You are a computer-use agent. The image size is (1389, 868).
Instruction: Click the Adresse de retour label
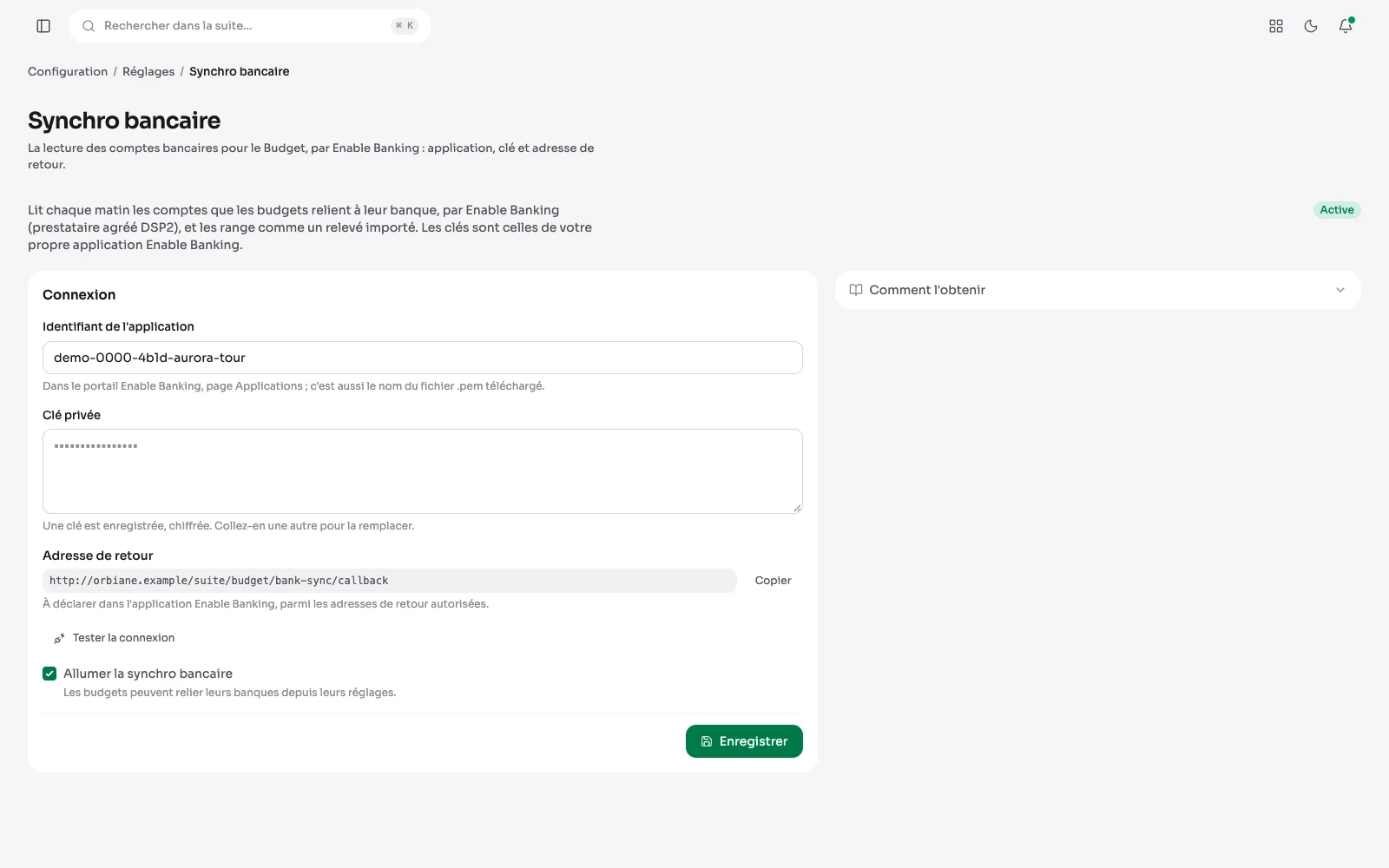[98, 556]
